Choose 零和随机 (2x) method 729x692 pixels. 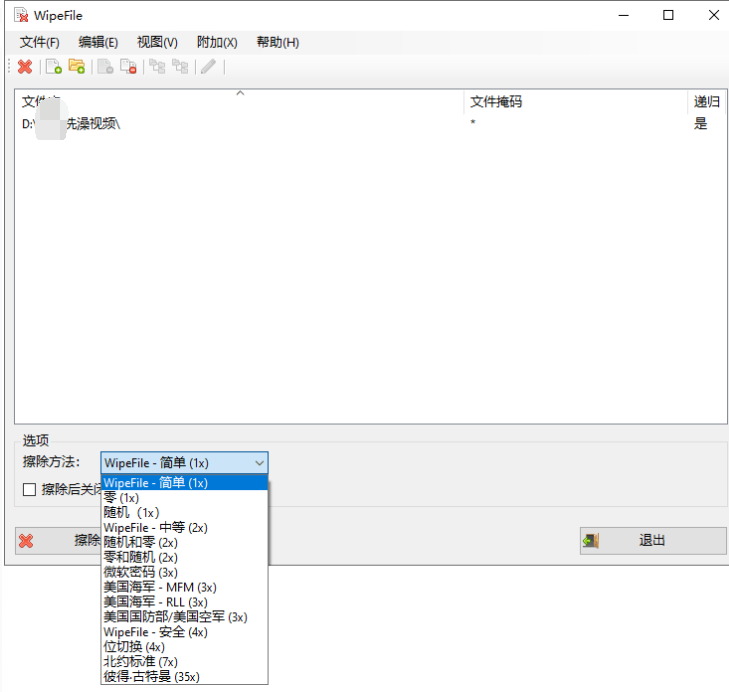(184, 557)
